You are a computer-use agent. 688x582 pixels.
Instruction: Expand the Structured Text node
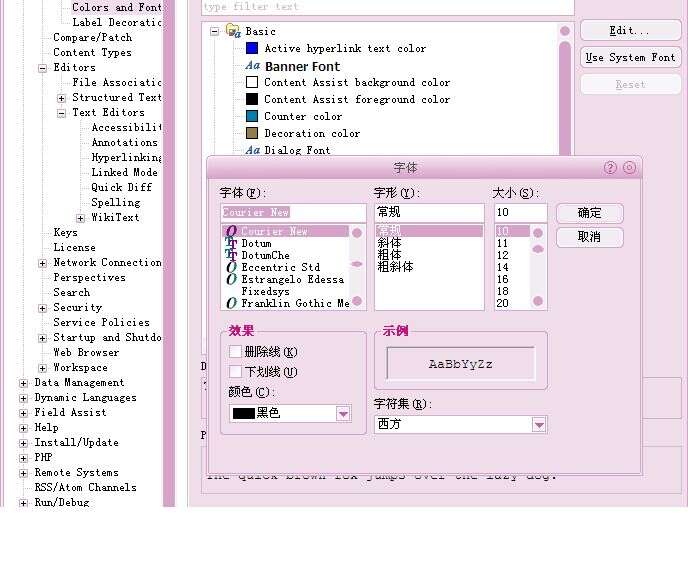(61, 98)
